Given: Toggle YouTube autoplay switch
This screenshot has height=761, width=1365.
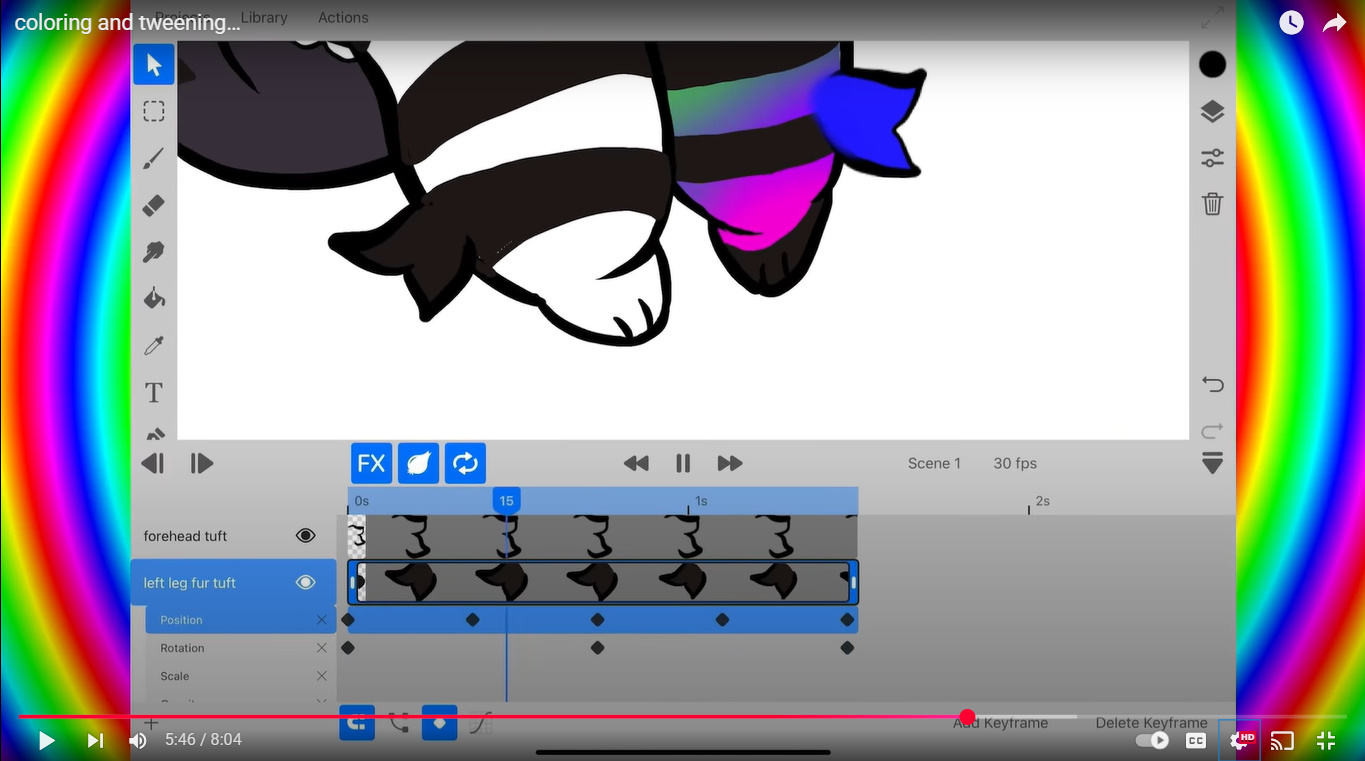Looking at the screenshot, I should 1153,741.
